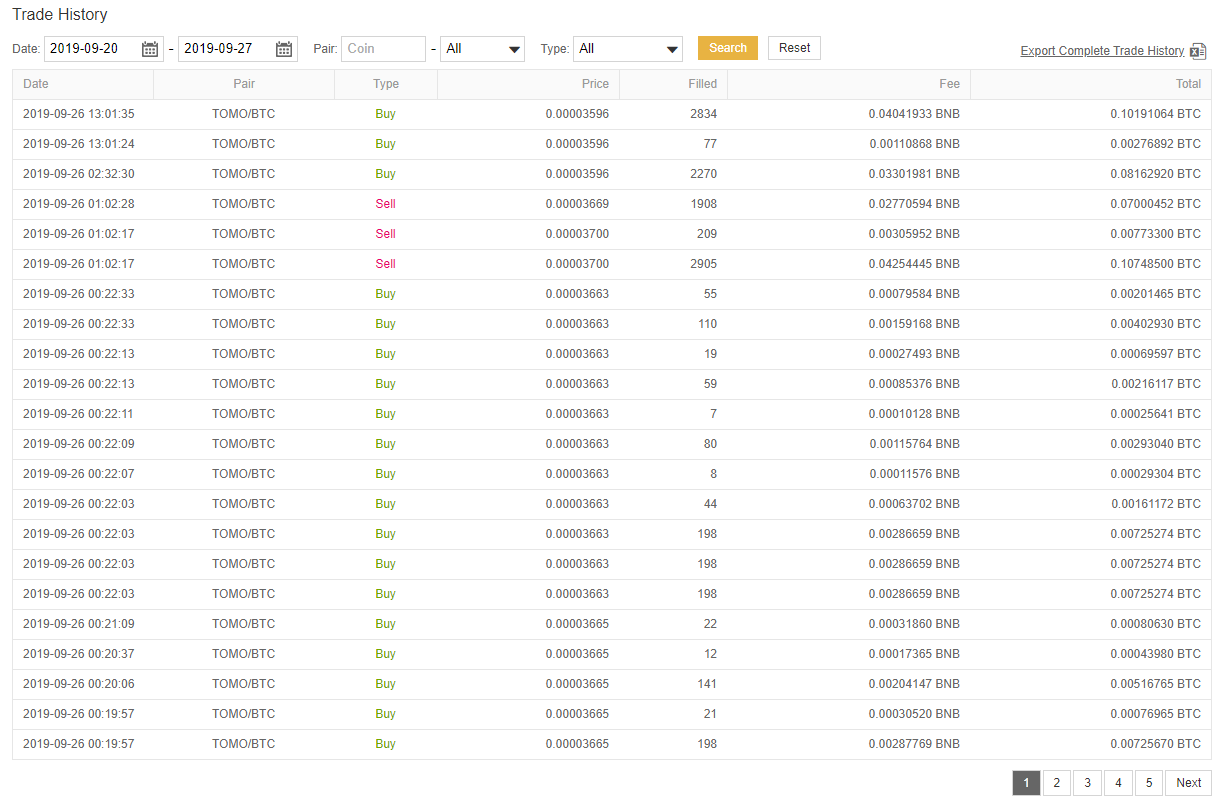Select the date 2019-09-26 02:32:30
The width and height of the screenshot is (1219, 803).
[79, 174]
